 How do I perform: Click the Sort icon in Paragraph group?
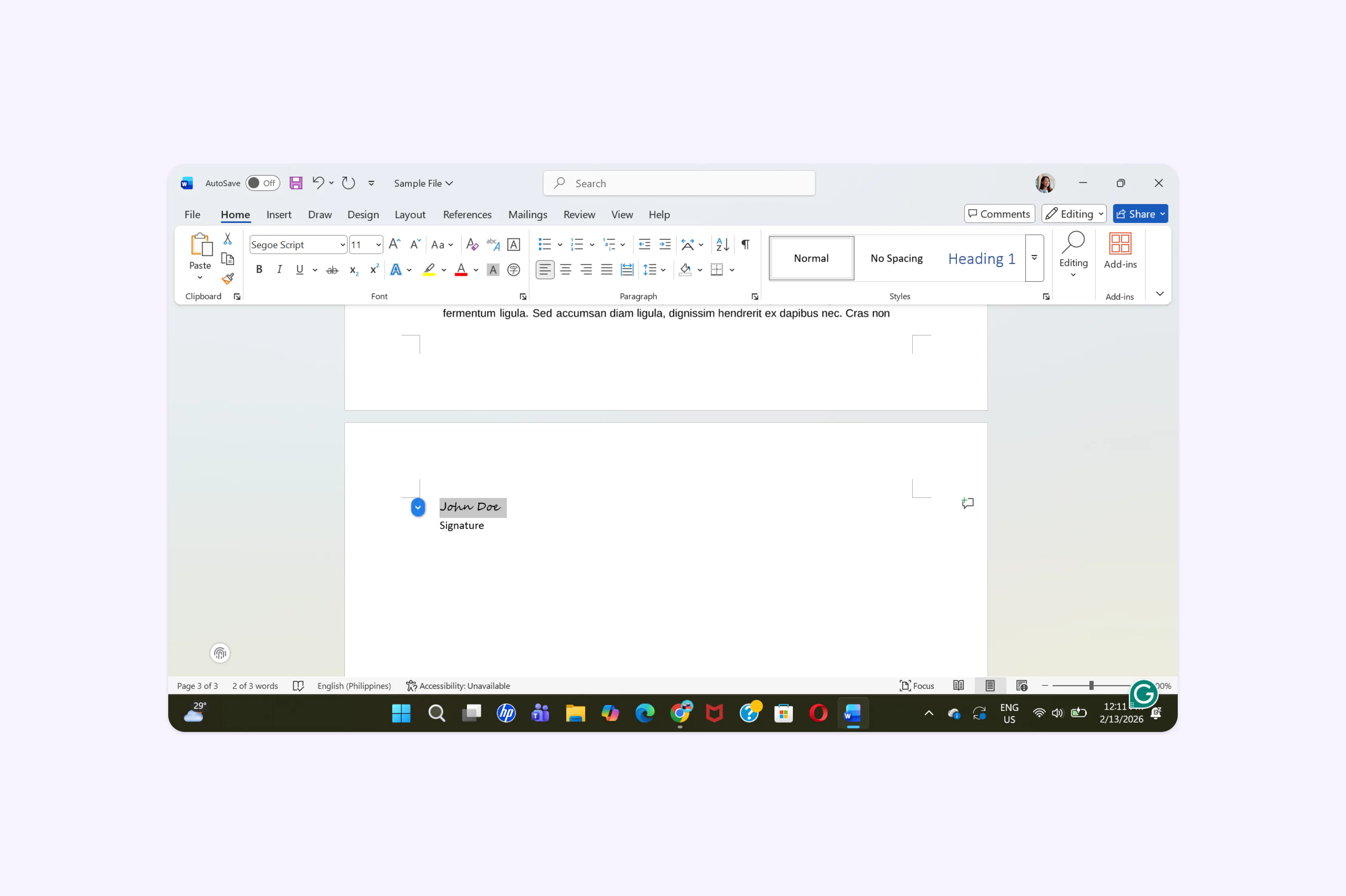click(722, 244)
